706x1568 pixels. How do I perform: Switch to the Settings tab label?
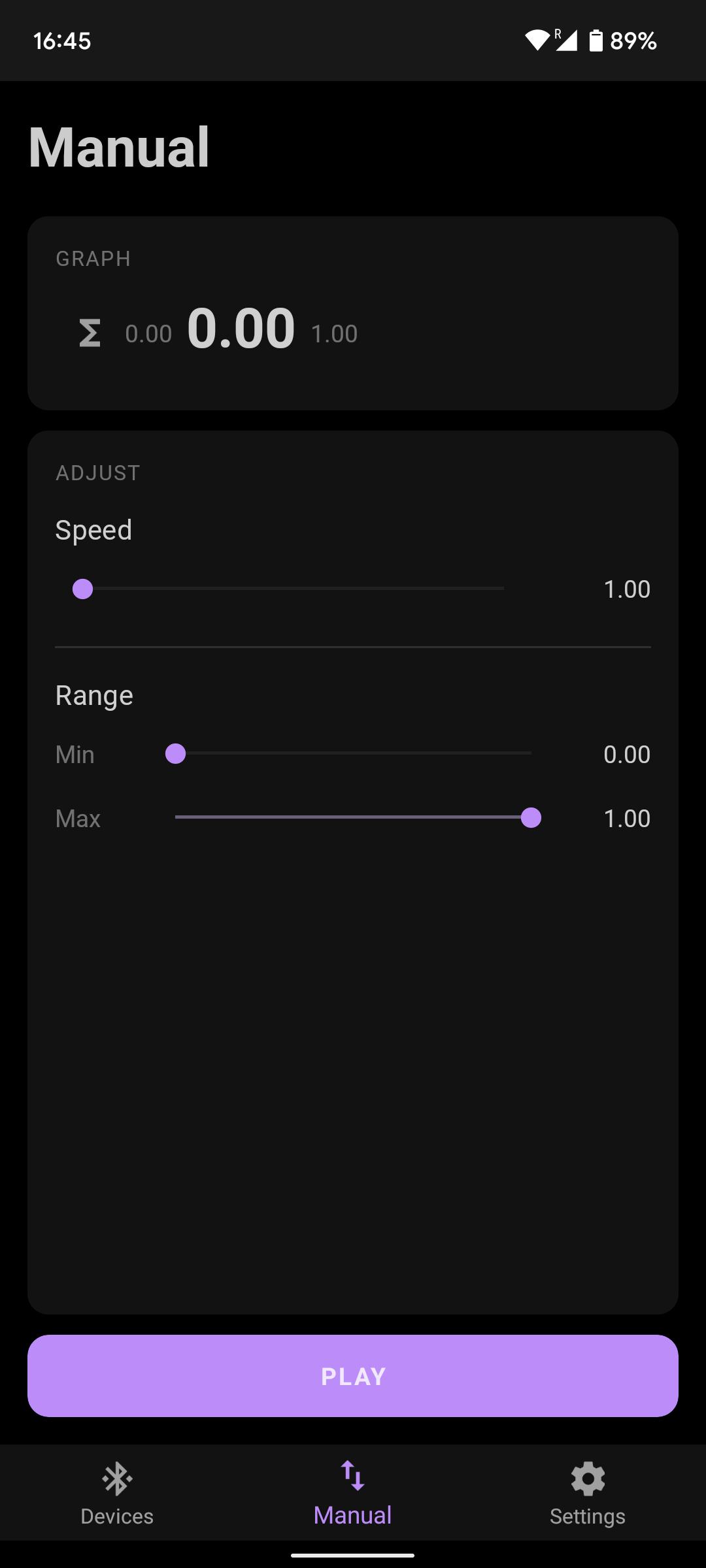[x=588, y=1516]
